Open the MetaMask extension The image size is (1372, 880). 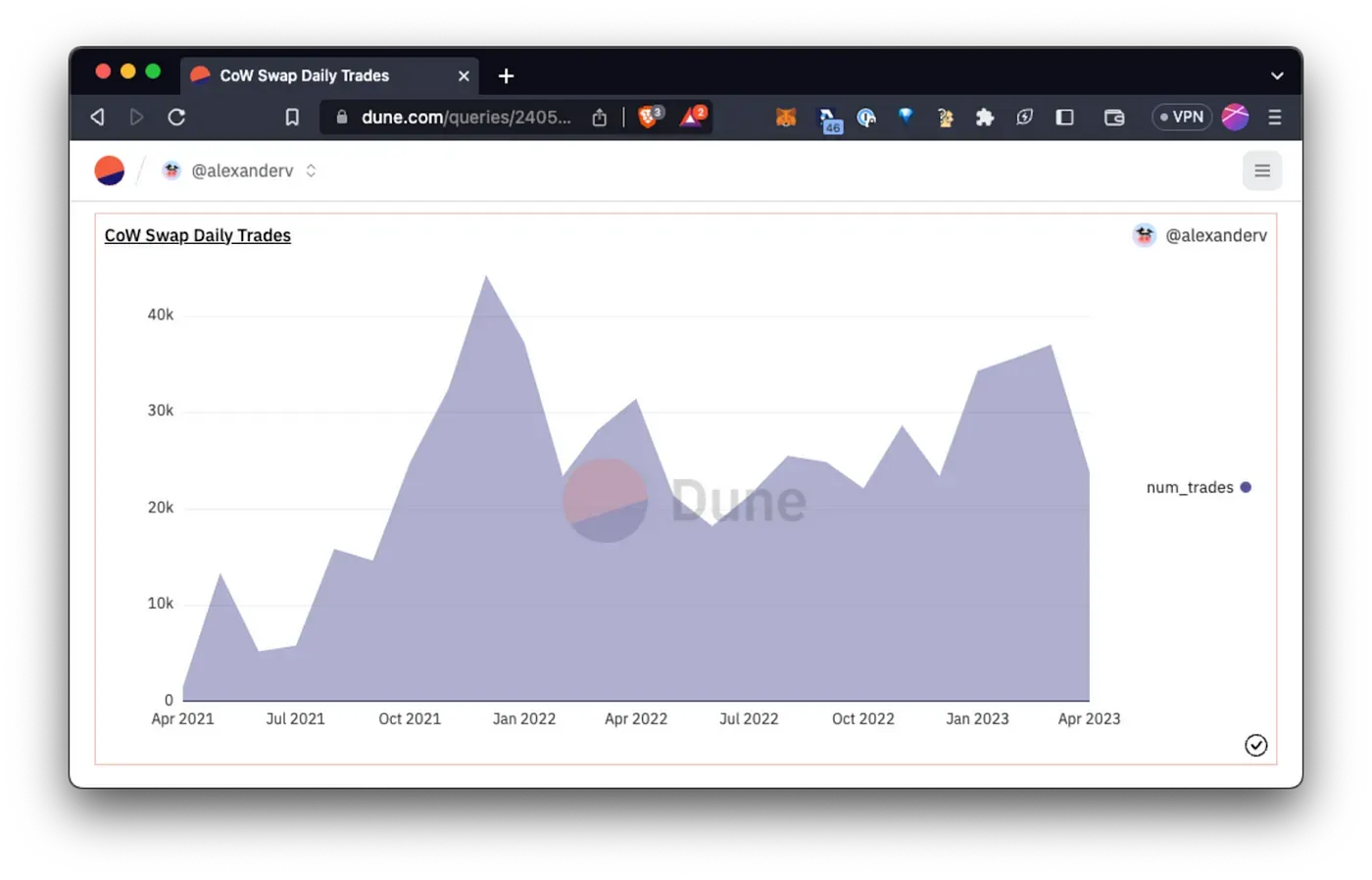786,117
